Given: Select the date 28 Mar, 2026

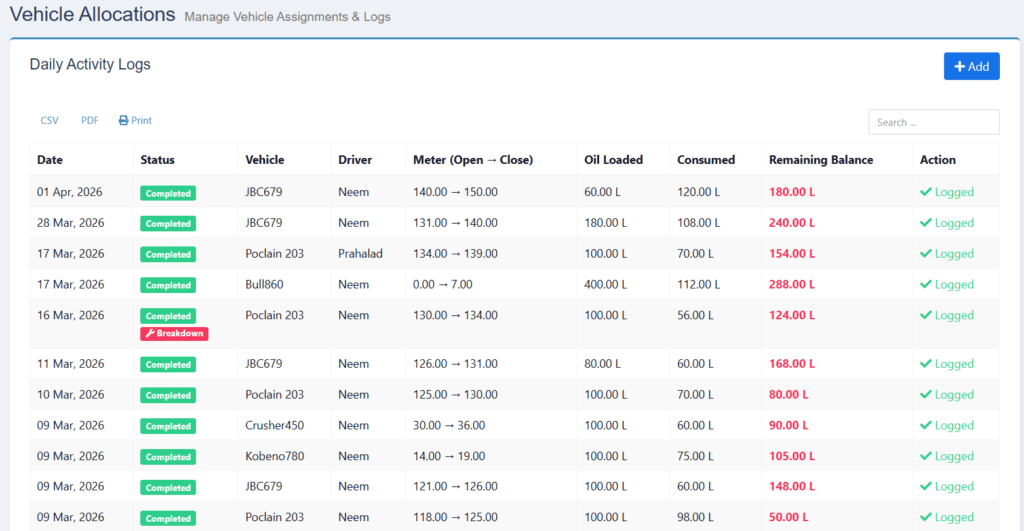Looking at the screenshot, I should (x=71, y=223).
